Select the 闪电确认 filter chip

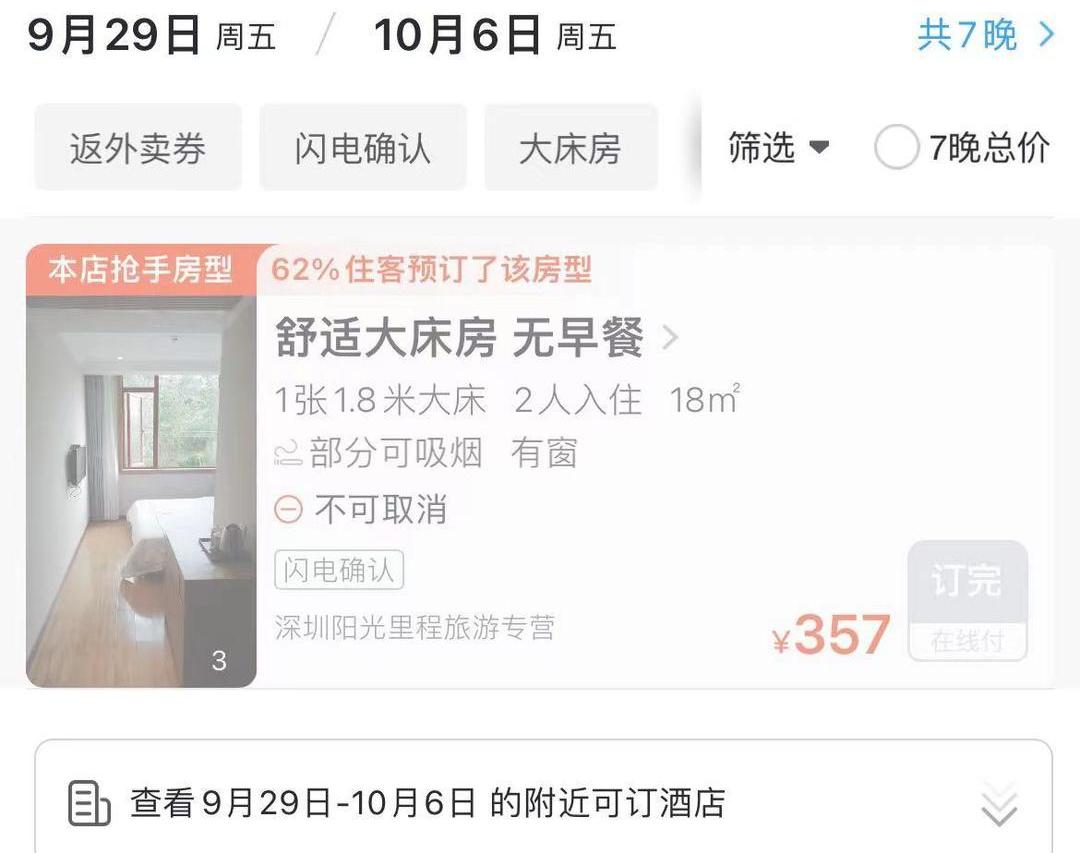point(363,147)
